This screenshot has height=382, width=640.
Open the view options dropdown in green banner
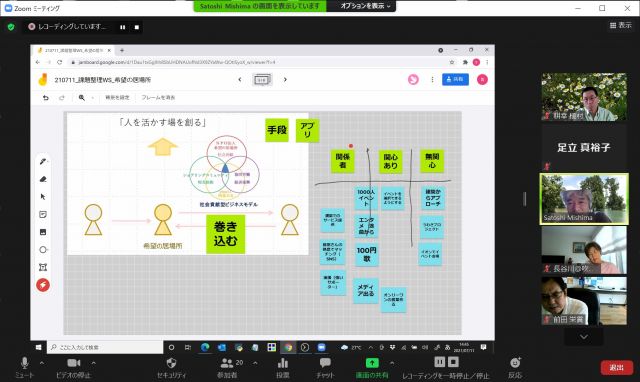coord(362,6)
